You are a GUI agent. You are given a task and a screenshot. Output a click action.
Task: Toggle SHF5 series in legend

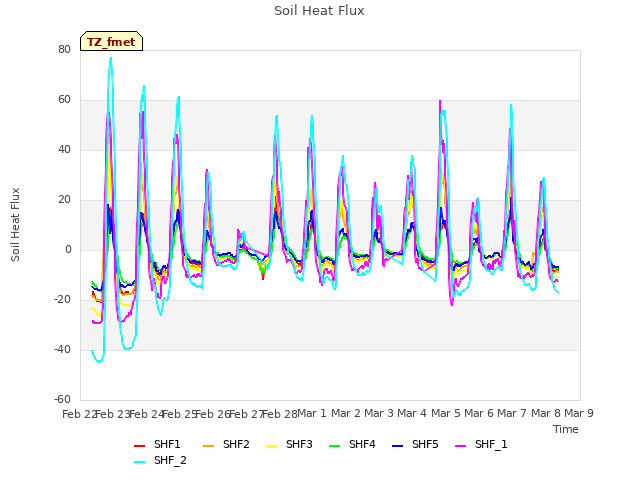(415, 444)
